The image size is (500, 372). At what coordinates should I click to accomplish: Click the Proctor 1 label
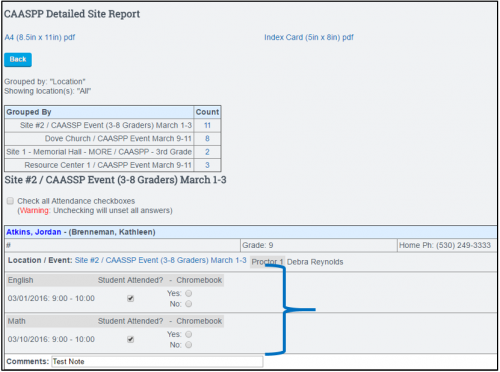coord(267,262)
